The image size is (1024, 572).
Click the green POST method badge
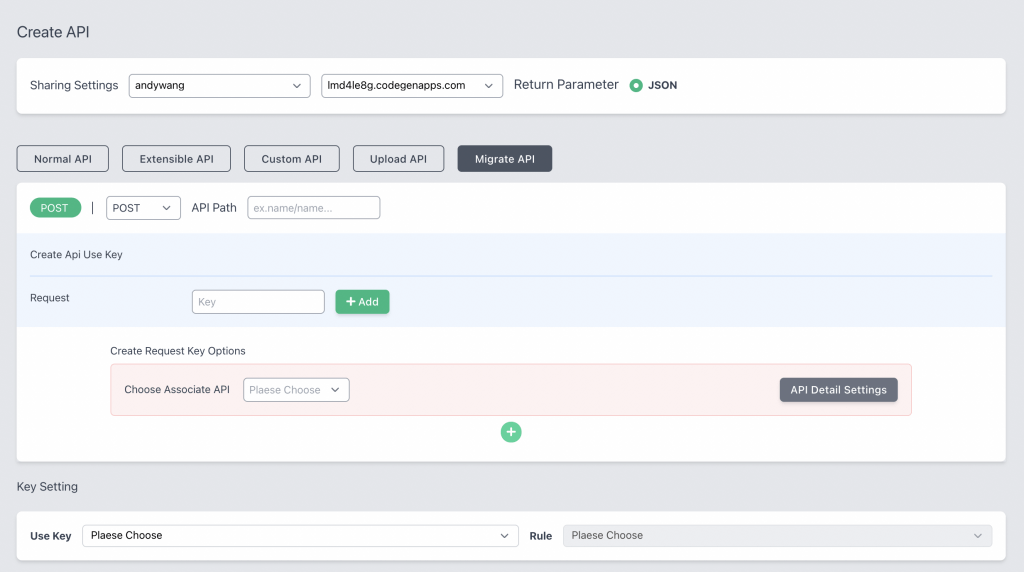coord(55,208)
